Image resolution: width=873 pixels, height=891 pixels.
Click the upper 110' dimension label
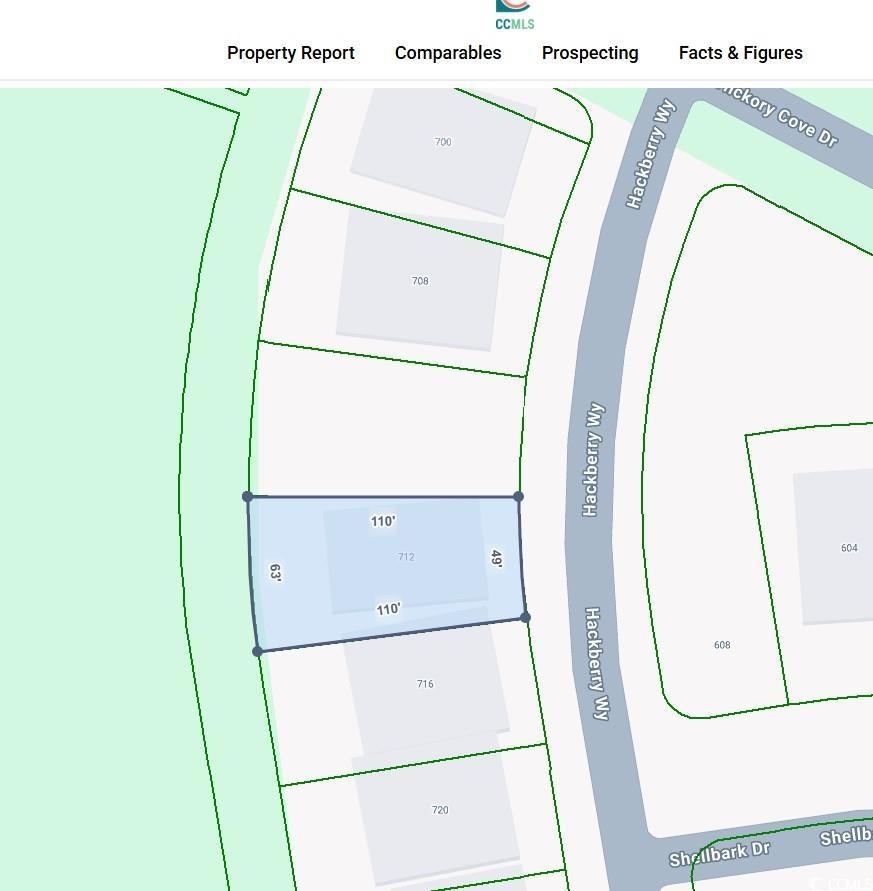point(383,521)
